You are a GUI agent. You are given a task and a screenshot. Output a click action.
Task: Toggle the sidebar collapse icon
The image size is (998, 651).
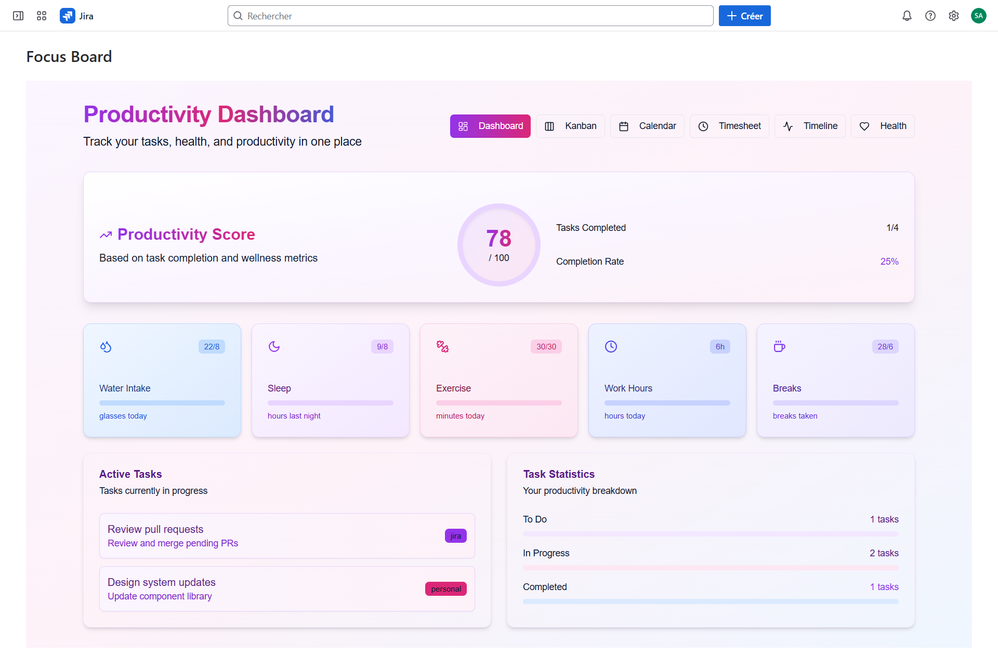tap(17, 15)
